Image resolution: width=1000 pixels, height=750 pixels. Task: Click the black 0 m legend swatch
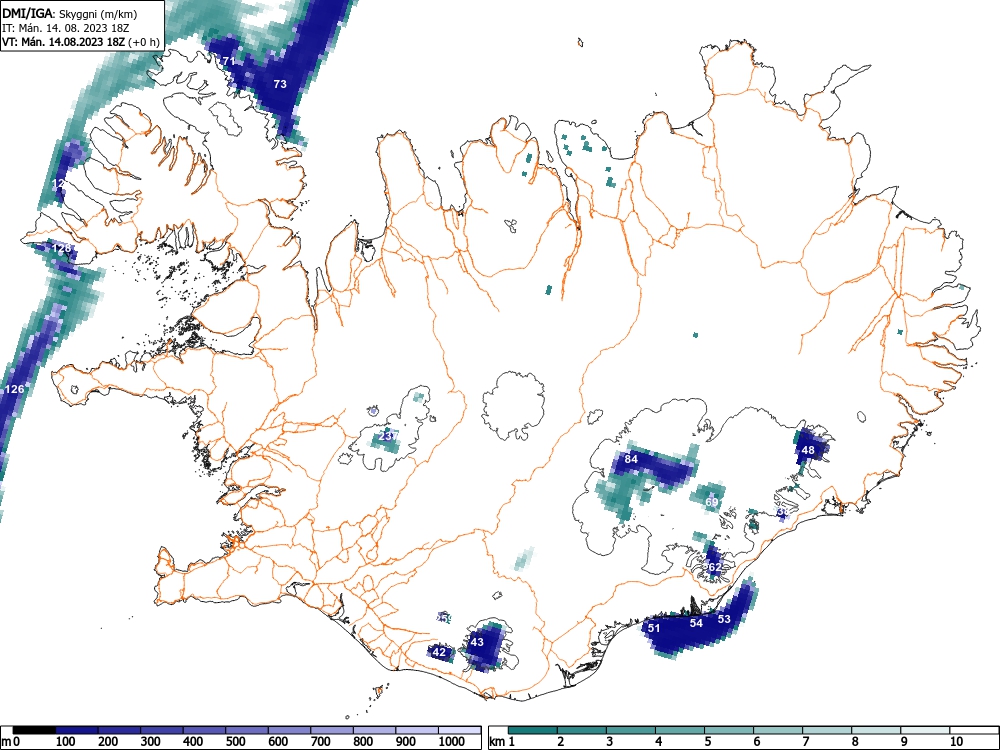[x=34, y=730]
